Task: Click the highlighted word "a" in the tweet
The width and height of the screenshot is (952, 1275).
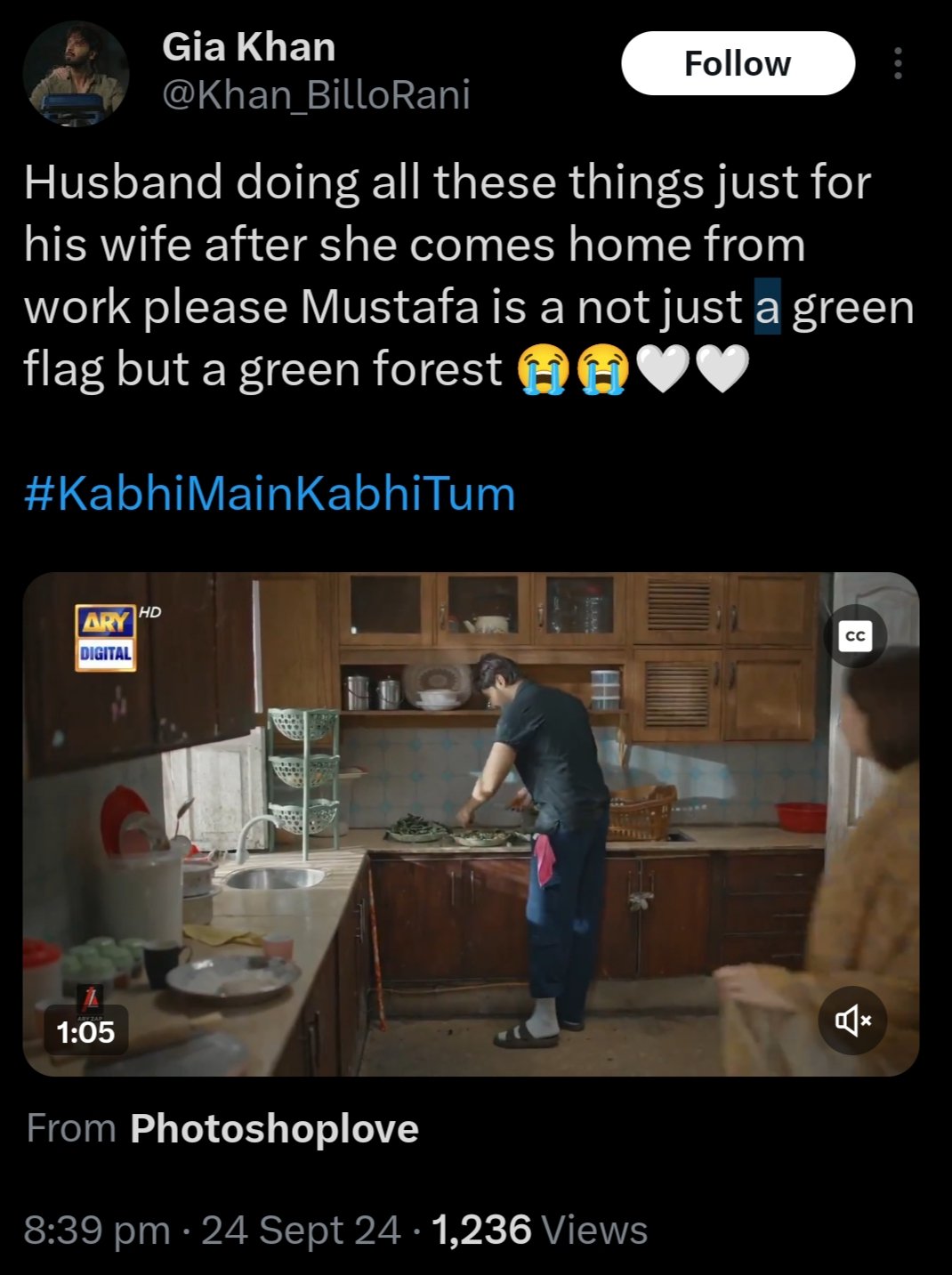Action: coord(767,307)
